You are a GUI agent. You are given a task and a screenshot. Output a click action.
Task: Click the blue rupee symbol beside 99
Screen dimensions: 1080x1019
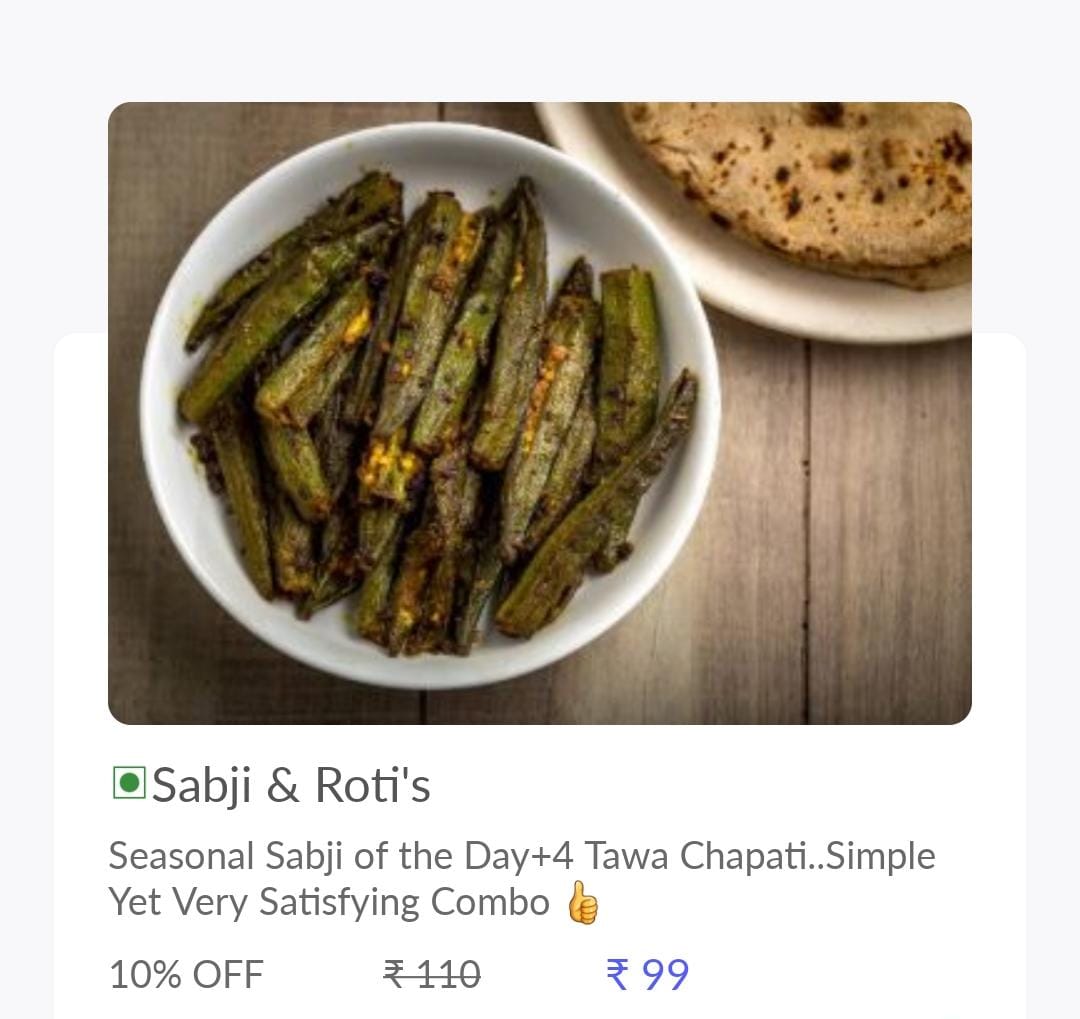tap(618, 974)
